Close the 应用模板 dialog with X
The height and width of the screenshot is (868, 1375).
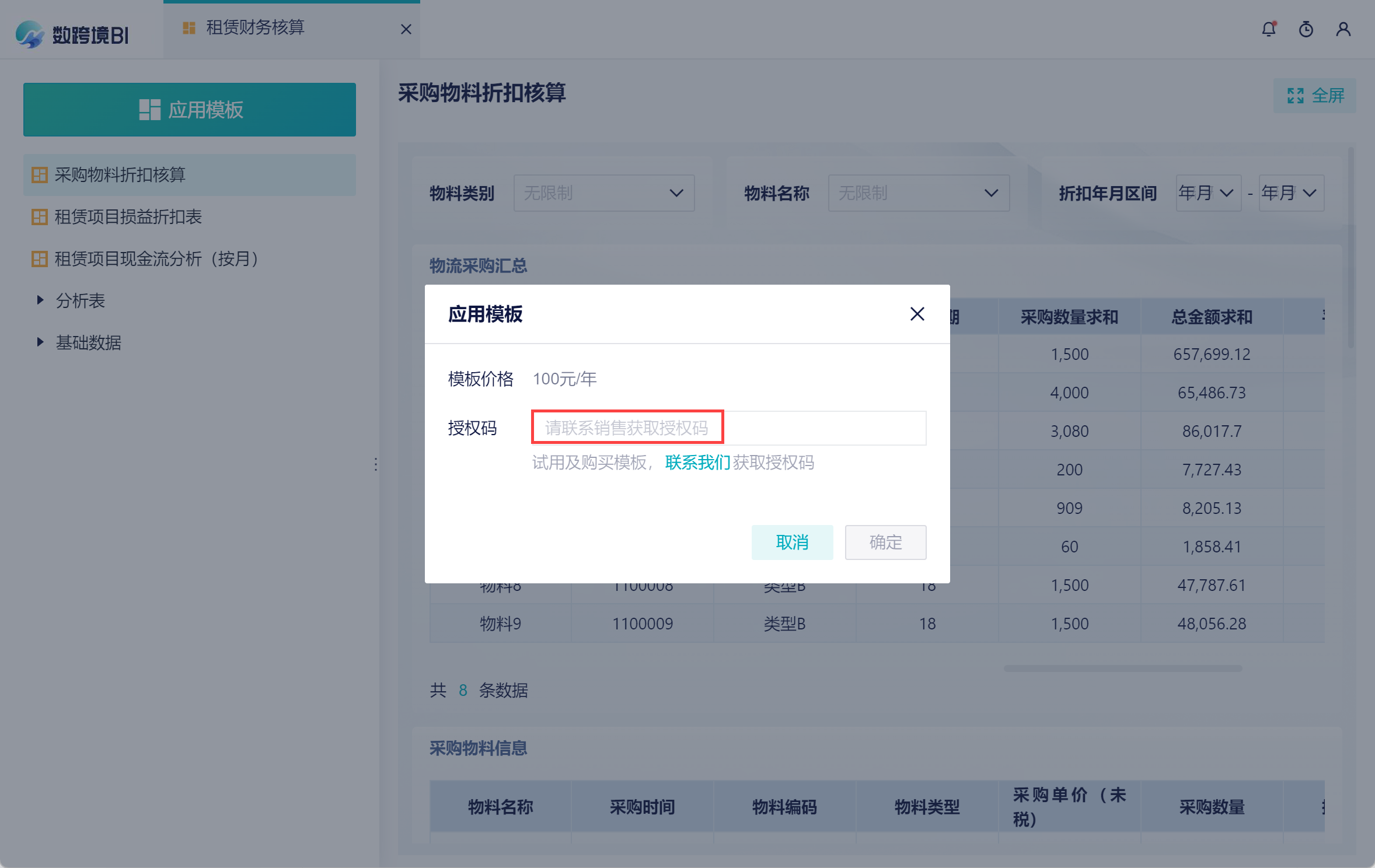coord(917,314)
